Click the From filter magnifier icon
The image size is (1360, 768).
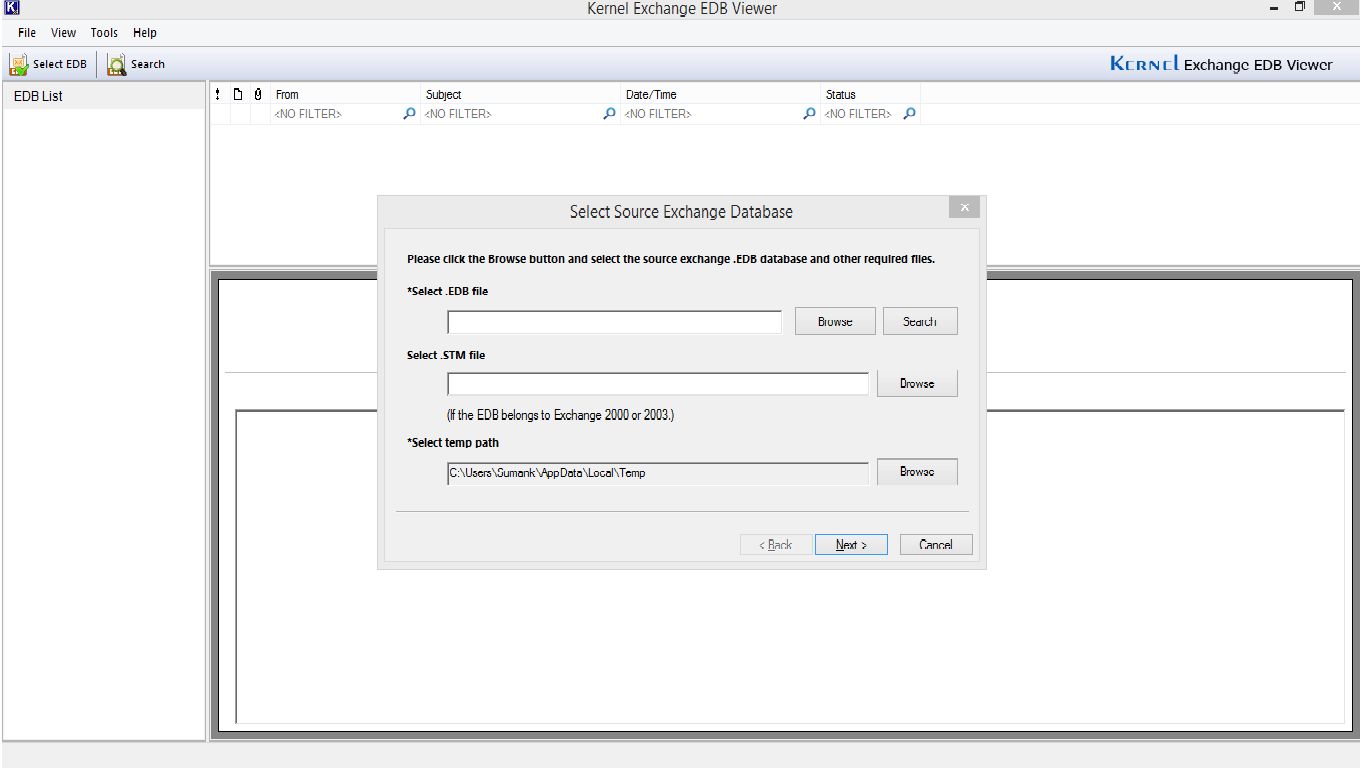[x=409, y=114]
